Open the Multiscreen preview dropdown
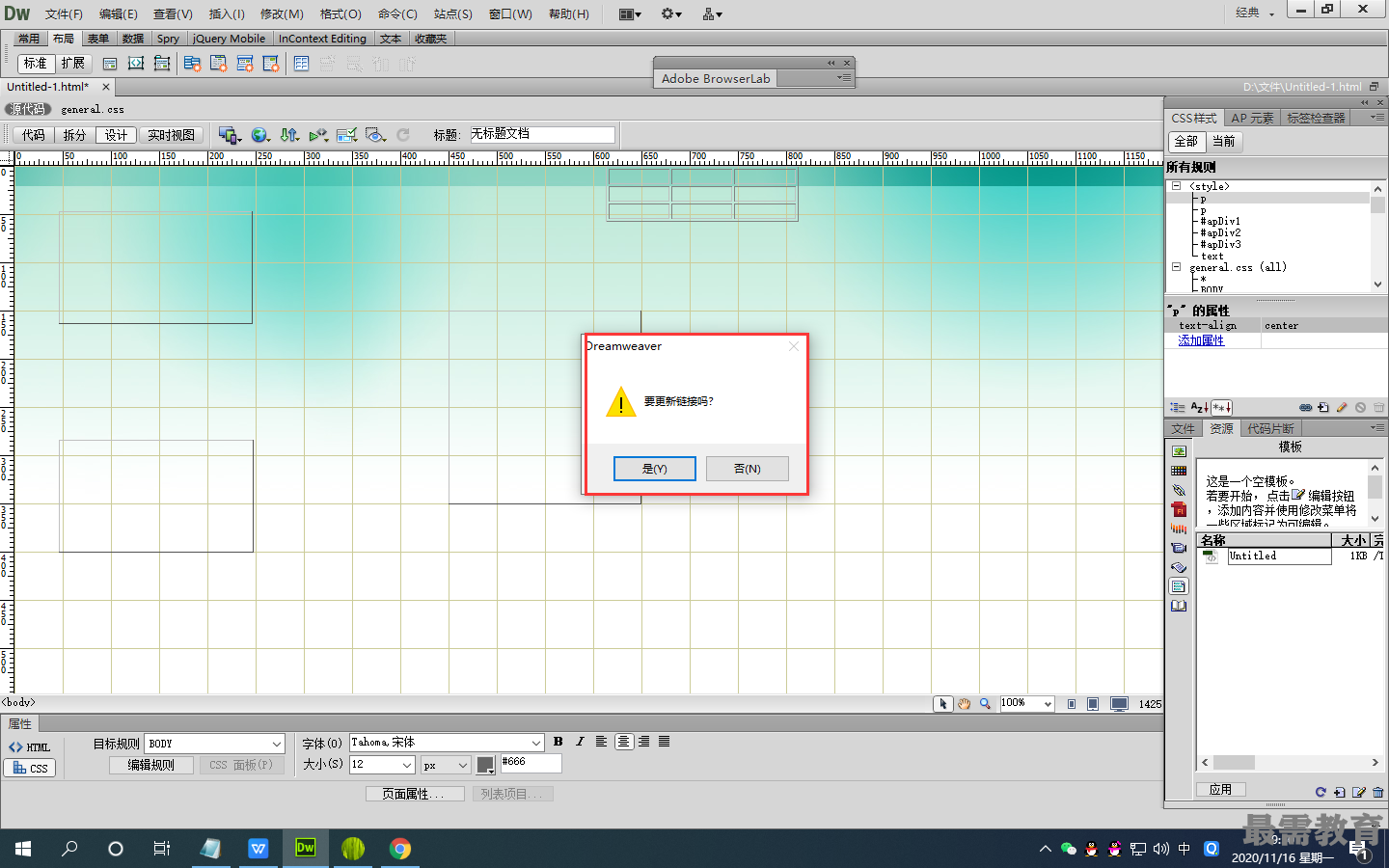 coord(230,135)
